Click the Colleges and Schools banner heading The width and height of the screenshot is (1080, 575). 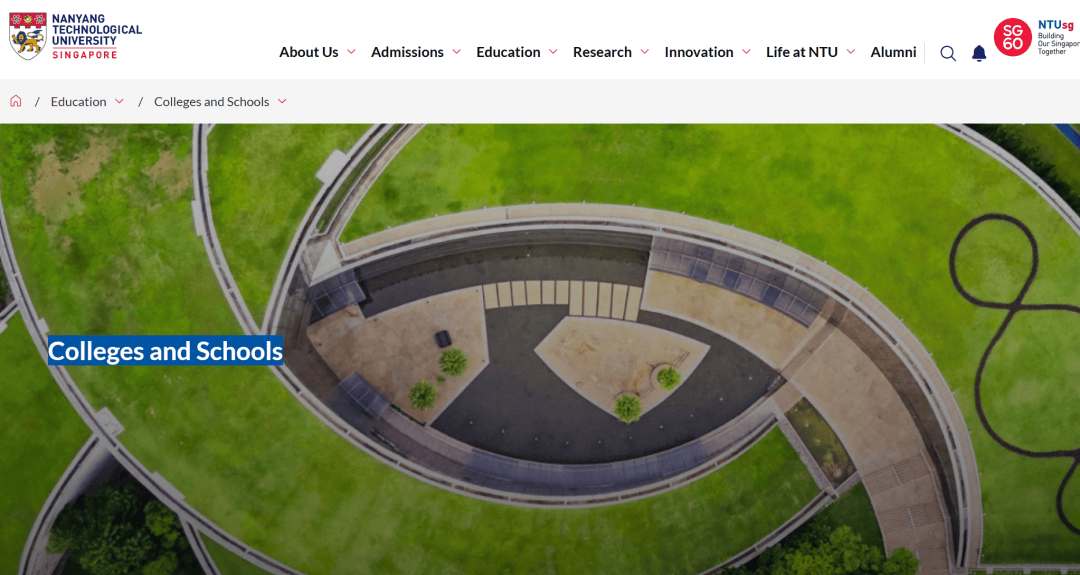[166, 351]
